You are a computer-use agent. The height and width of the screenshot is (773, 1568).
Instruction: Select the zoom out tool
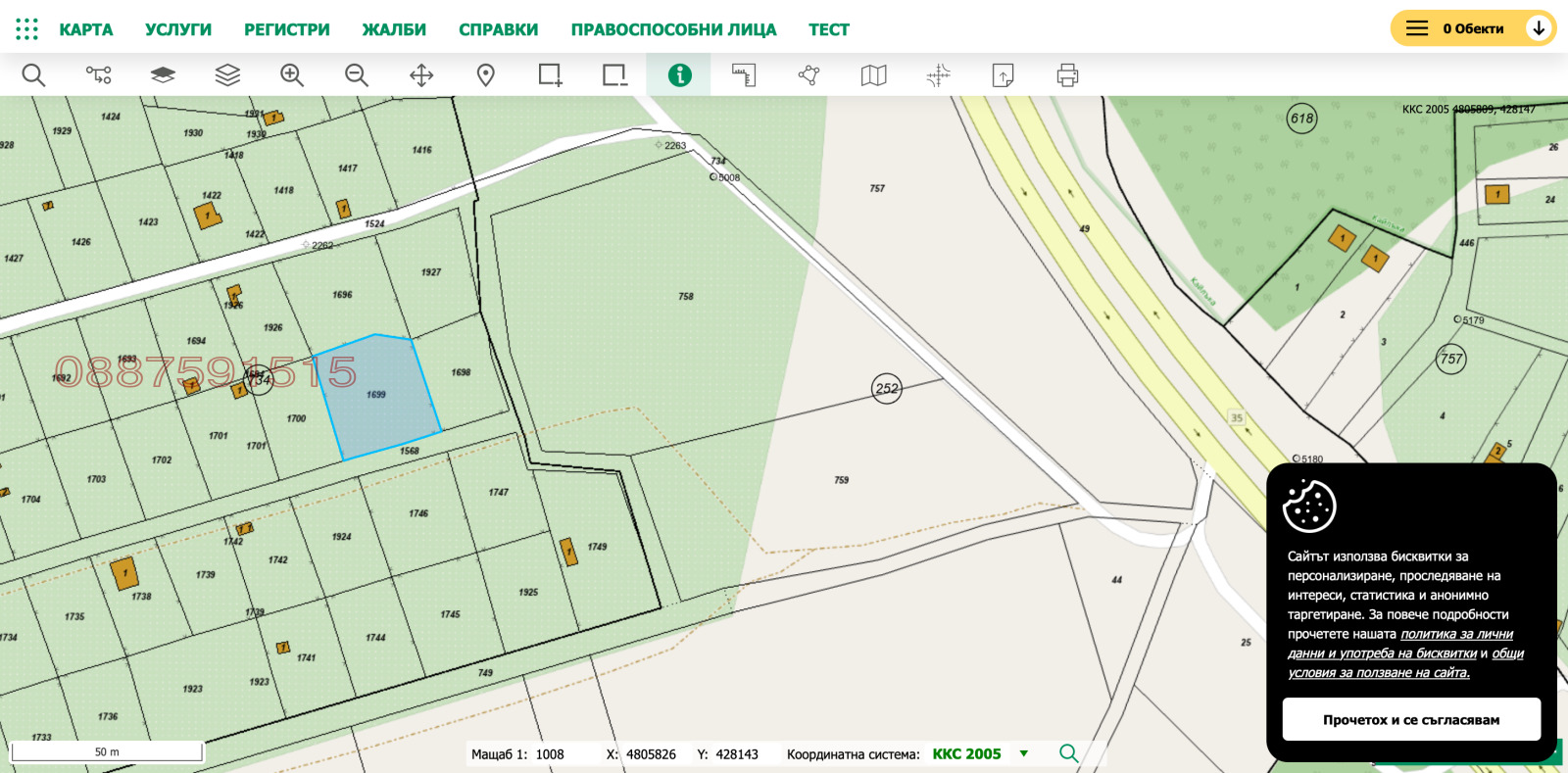[357, 75]
